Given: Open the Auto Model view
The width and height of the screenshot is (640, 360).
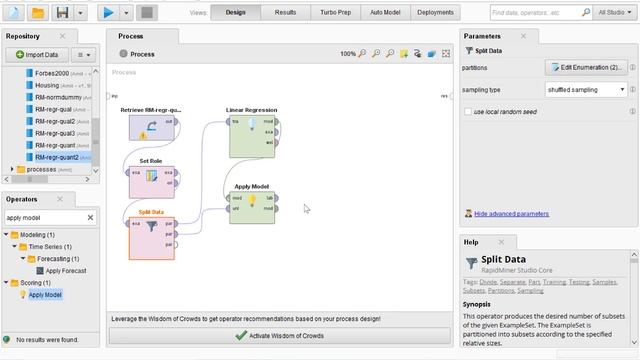Looking at the screenshot, I should (385, 13).
